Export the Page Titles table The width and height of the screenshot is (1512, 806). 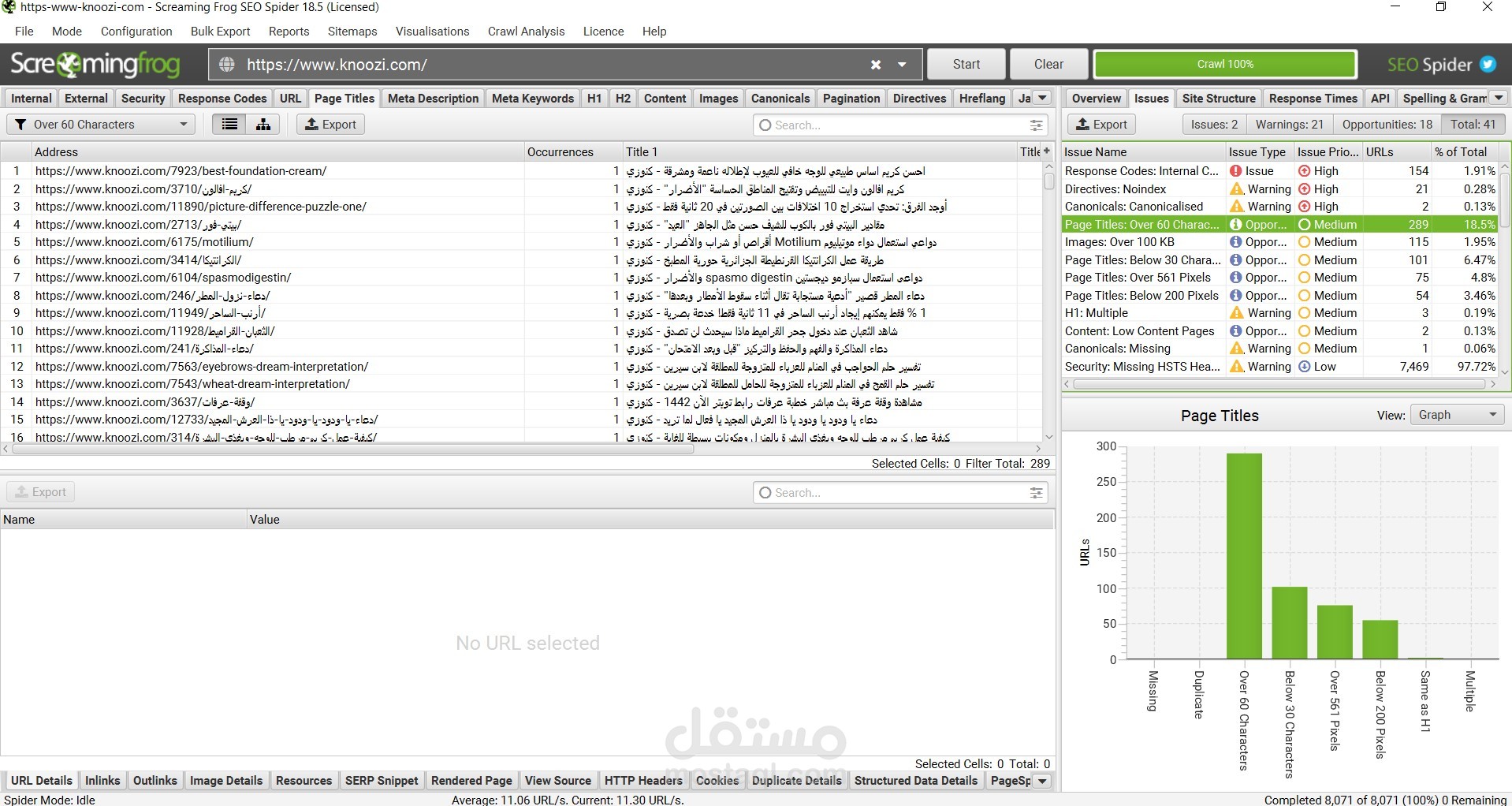(330, 125)
